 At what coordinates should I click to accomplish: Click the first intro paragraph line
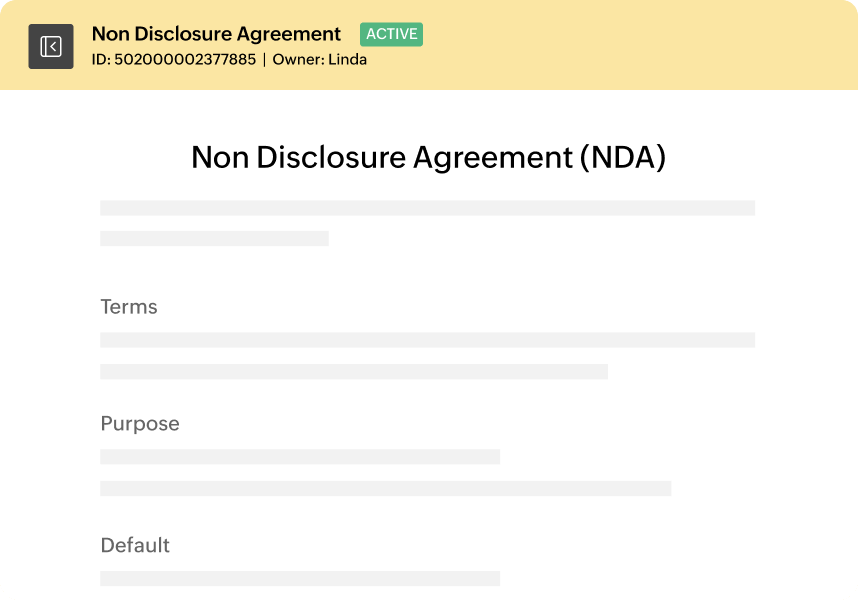click(x=427, y=208)
